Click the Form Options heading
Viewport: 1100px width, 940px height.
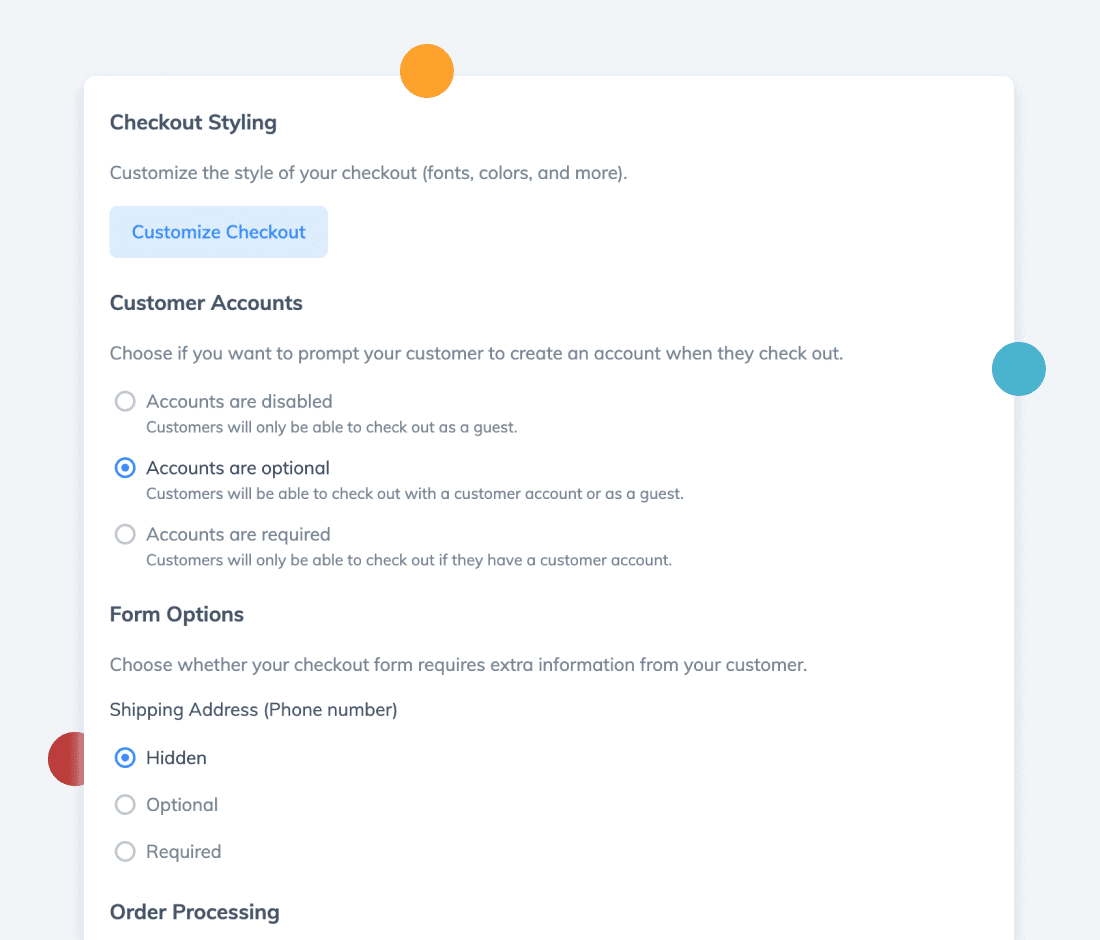click(x=177, y=615)
